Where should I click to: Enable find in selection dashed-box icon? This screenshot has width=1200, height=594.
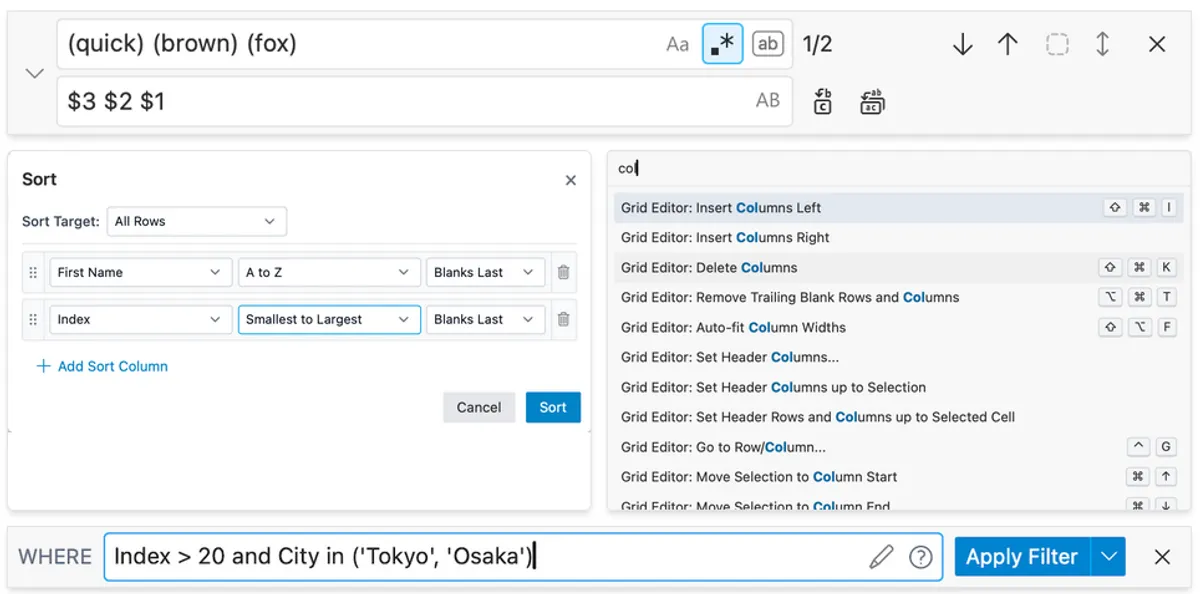pos(1054,44)
